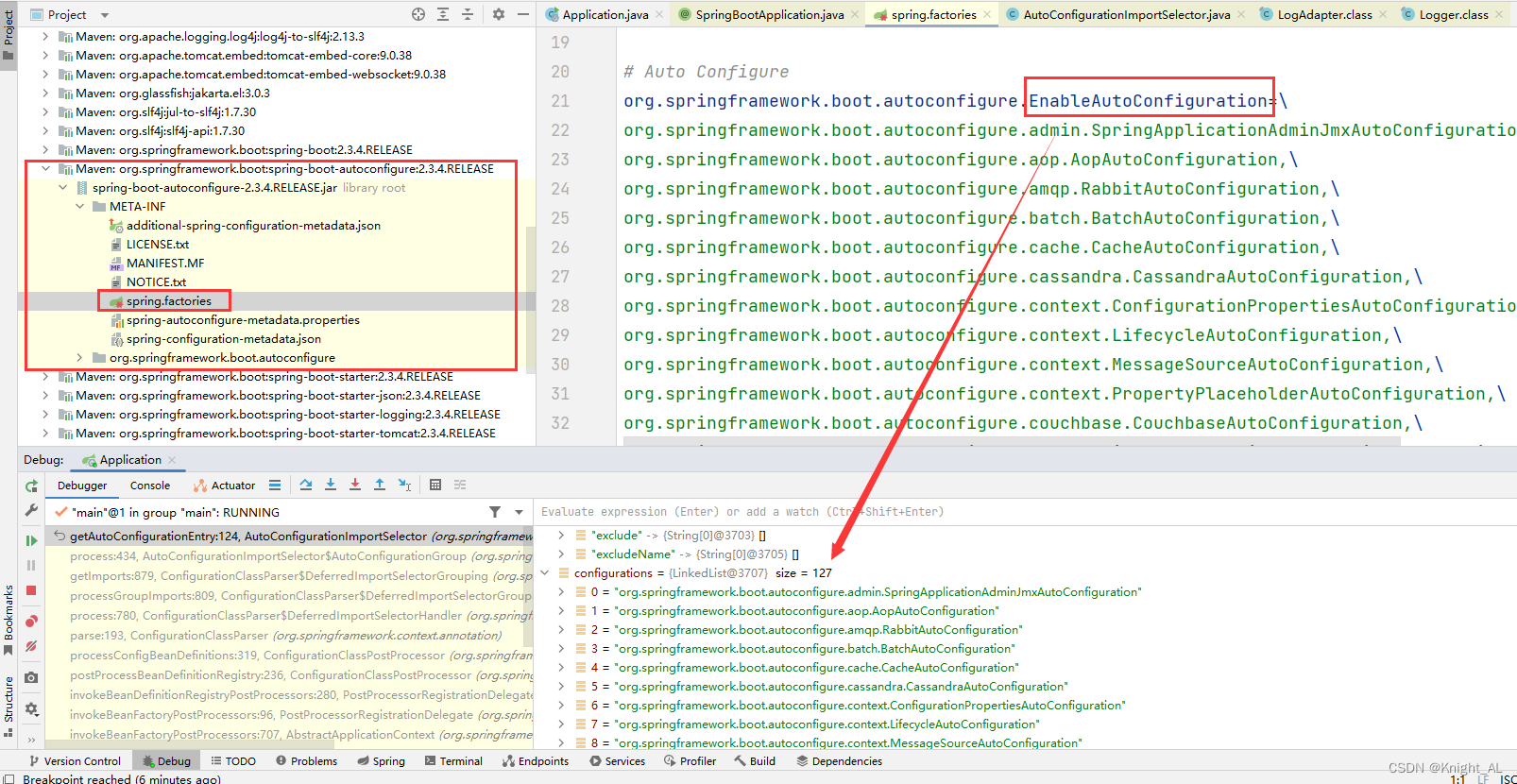Open the Actuator sub-tab
The width and height of the screenshot is (1517, 784).
(225, 486)
